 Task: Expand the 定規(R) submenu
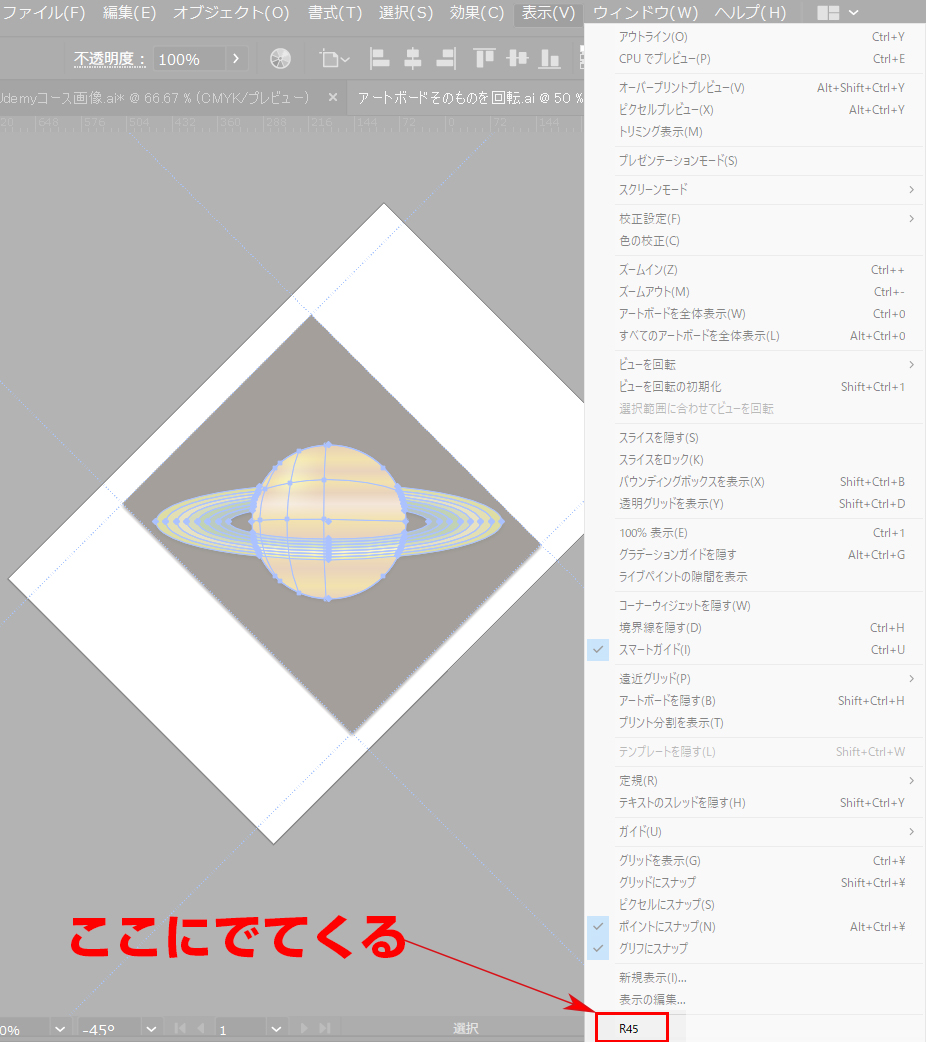pyautogui.click(x=755, y=781)
